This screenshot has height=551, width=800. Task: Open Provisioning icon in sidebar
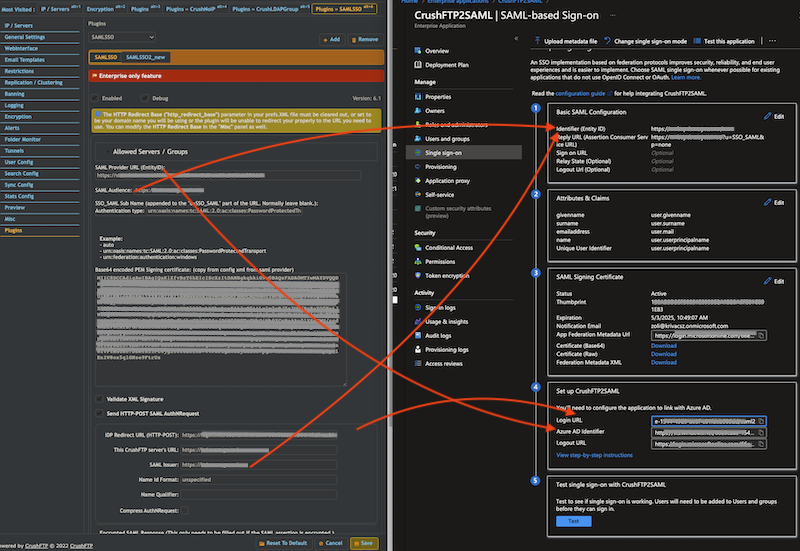(418, 167)
